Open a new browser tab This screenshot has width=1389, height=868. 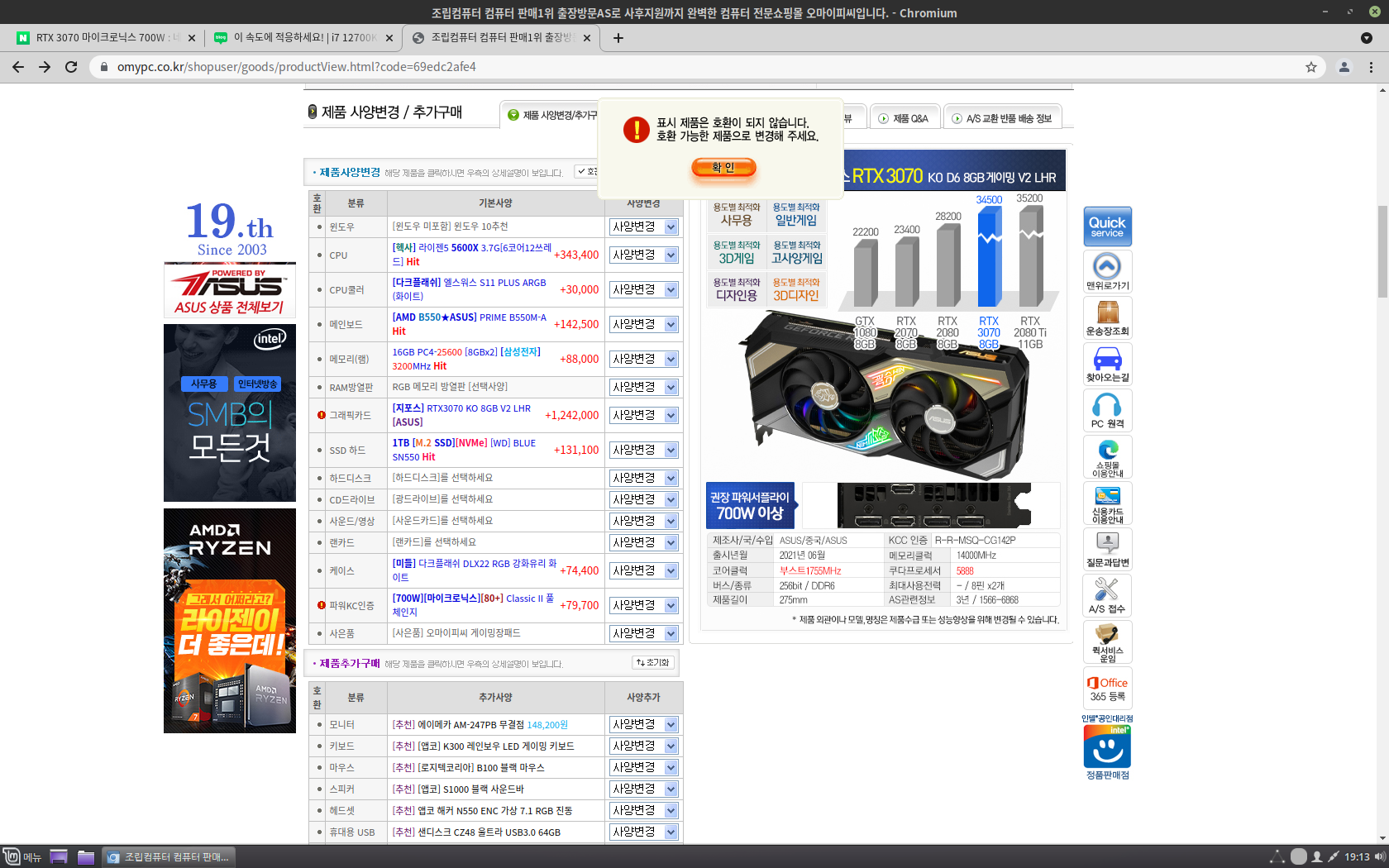tap(618, 38)
